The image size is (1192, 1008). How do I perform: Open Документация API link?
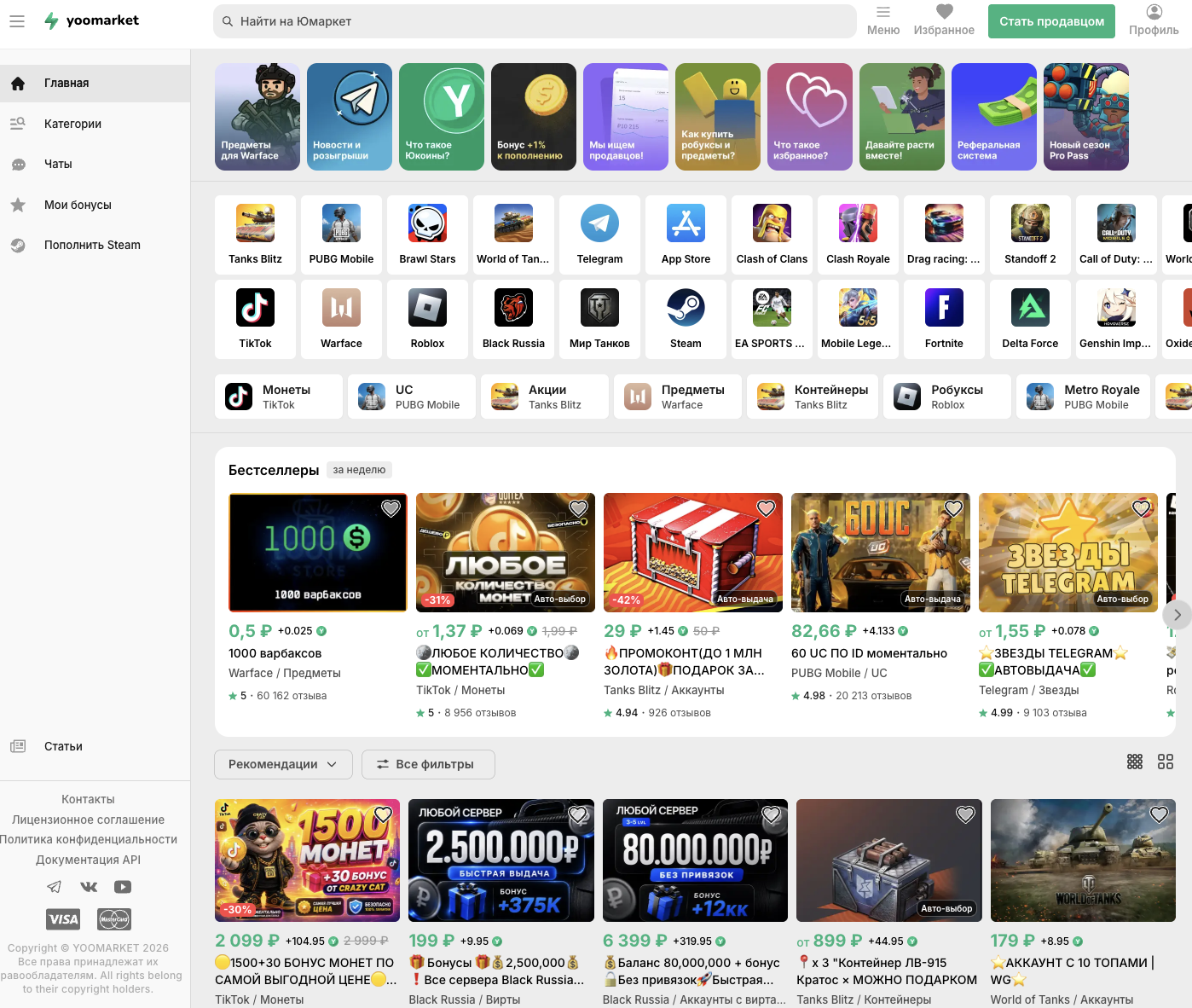pyautogui.click(x=88, y=860)
